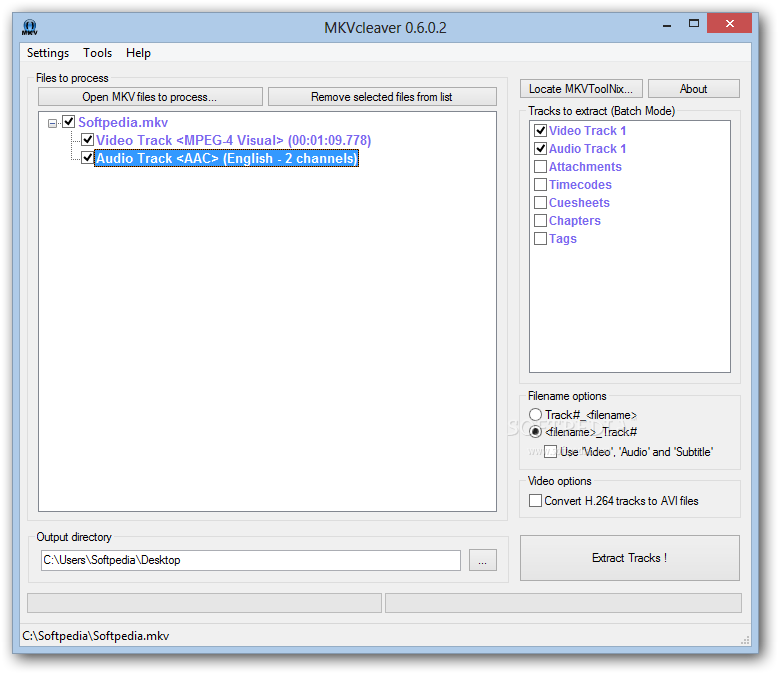Click the Attachments label text

pos(585,166)
